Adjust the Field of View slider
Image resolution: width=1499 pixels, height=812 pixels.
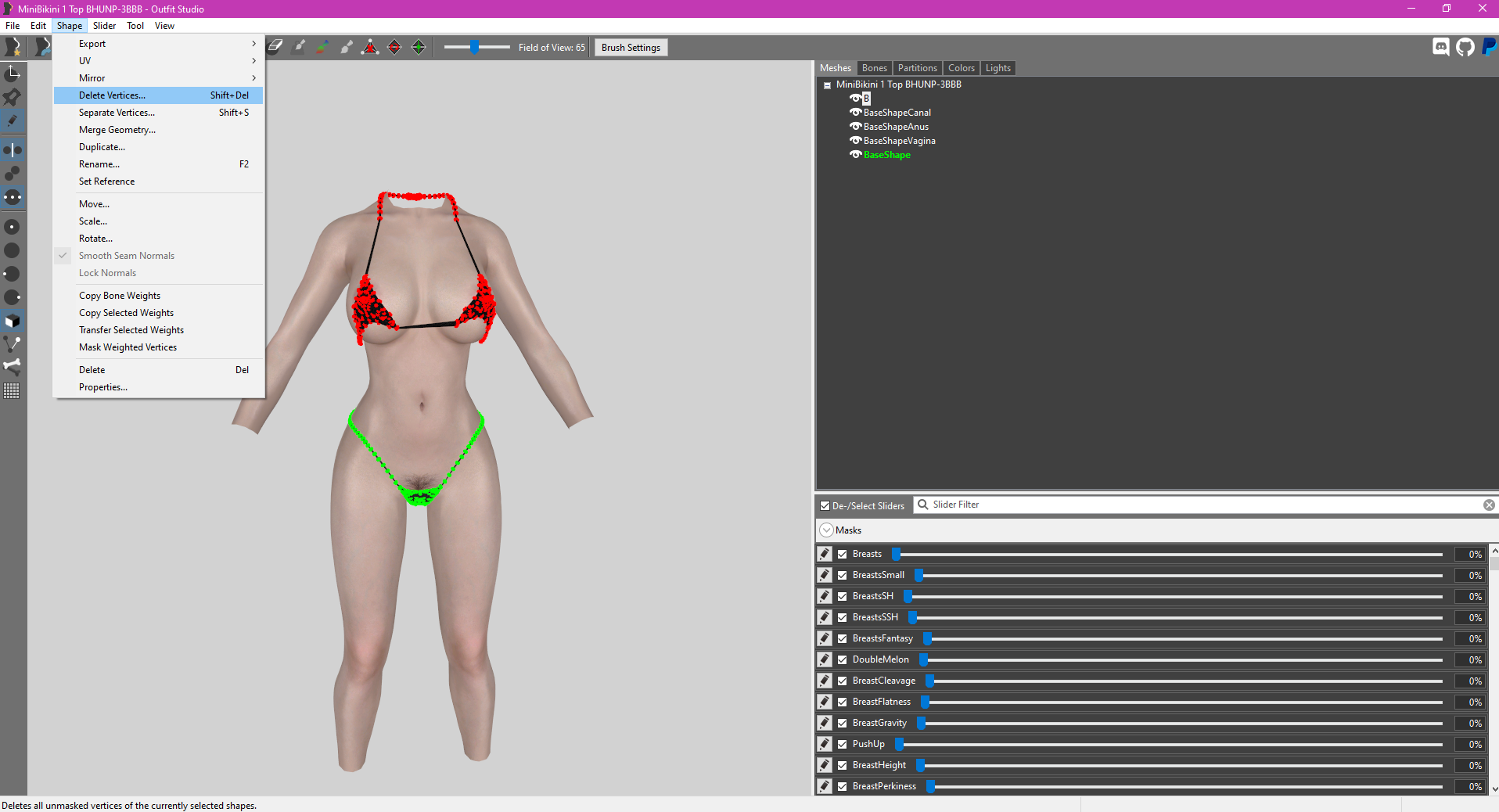point(476,47)
